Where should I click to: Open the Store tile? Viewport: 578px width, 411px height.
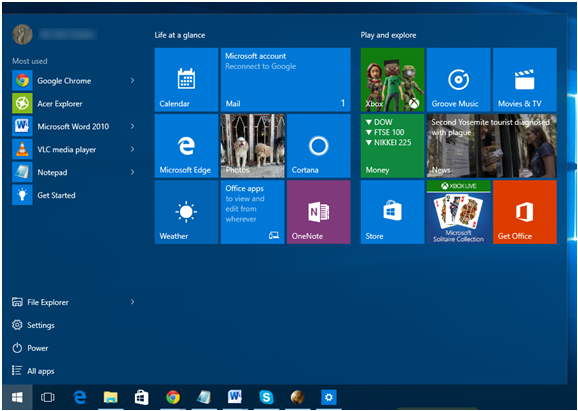(392, 212)
